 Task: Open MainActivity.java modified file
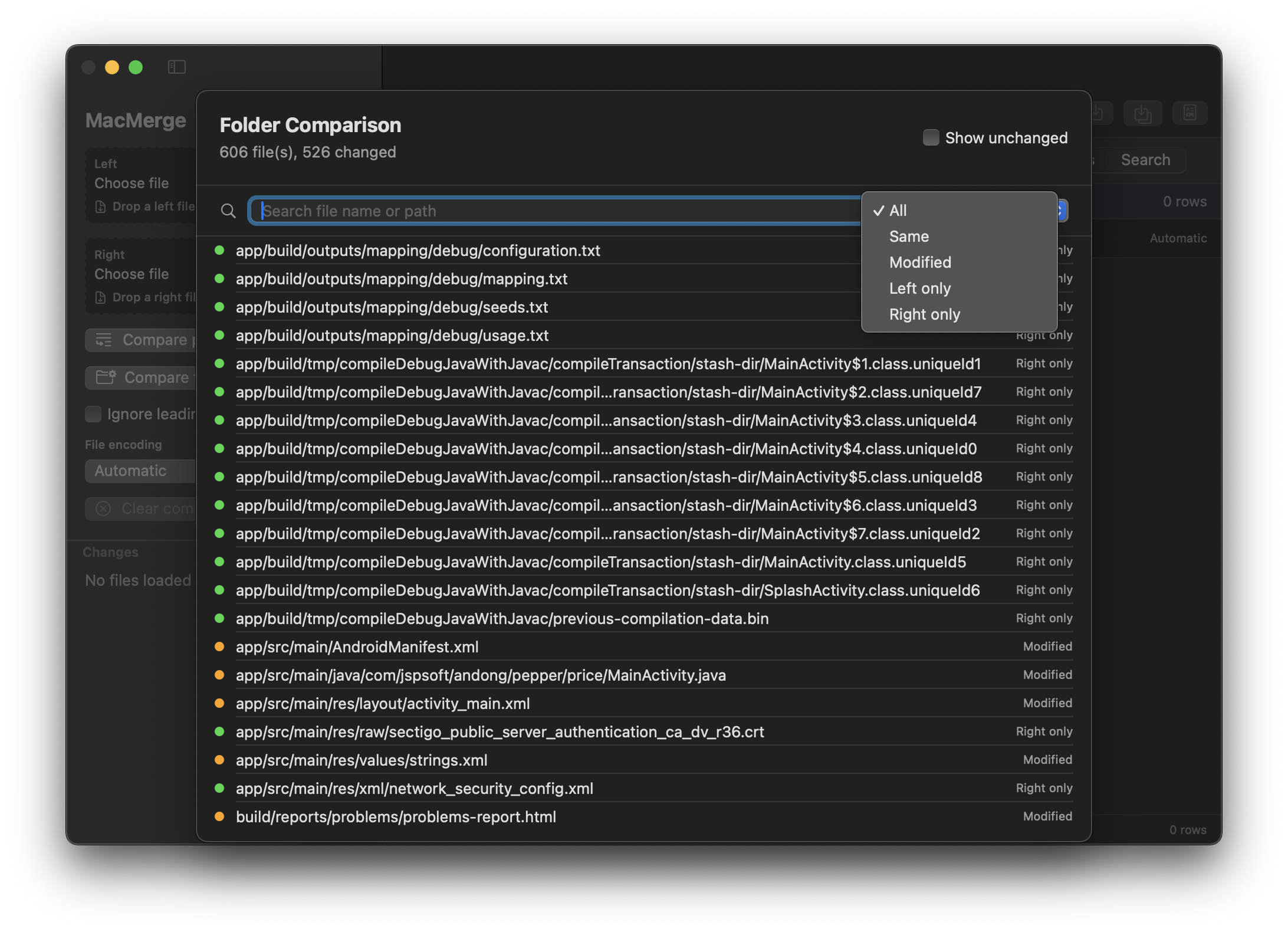pyautogui.click(x=643, y=675)
